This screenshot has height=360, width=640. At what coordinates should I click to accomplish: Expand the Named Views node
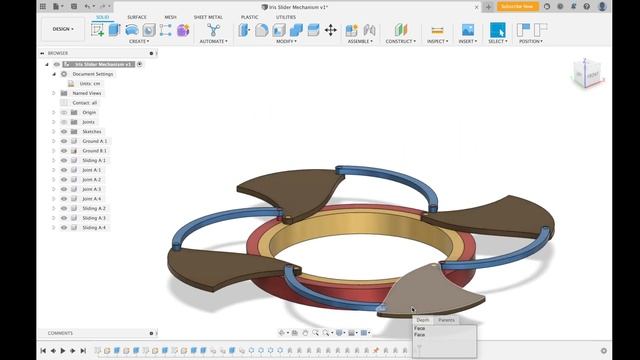[x=53, y=93]
